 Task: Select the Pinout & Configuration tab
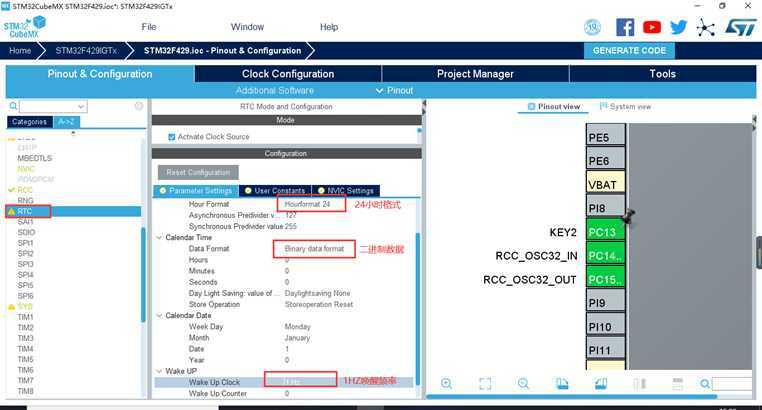[x=100, y=74]
